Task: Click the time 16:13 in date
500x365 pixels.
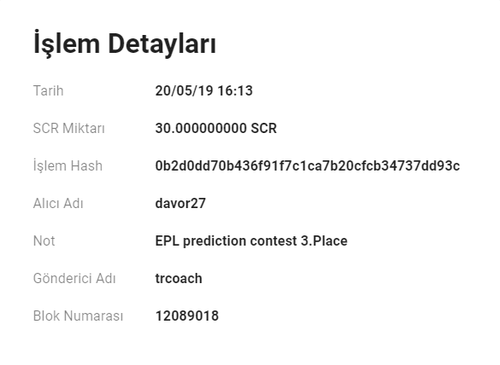Action: pyautogui.click(x=235, y=91)
